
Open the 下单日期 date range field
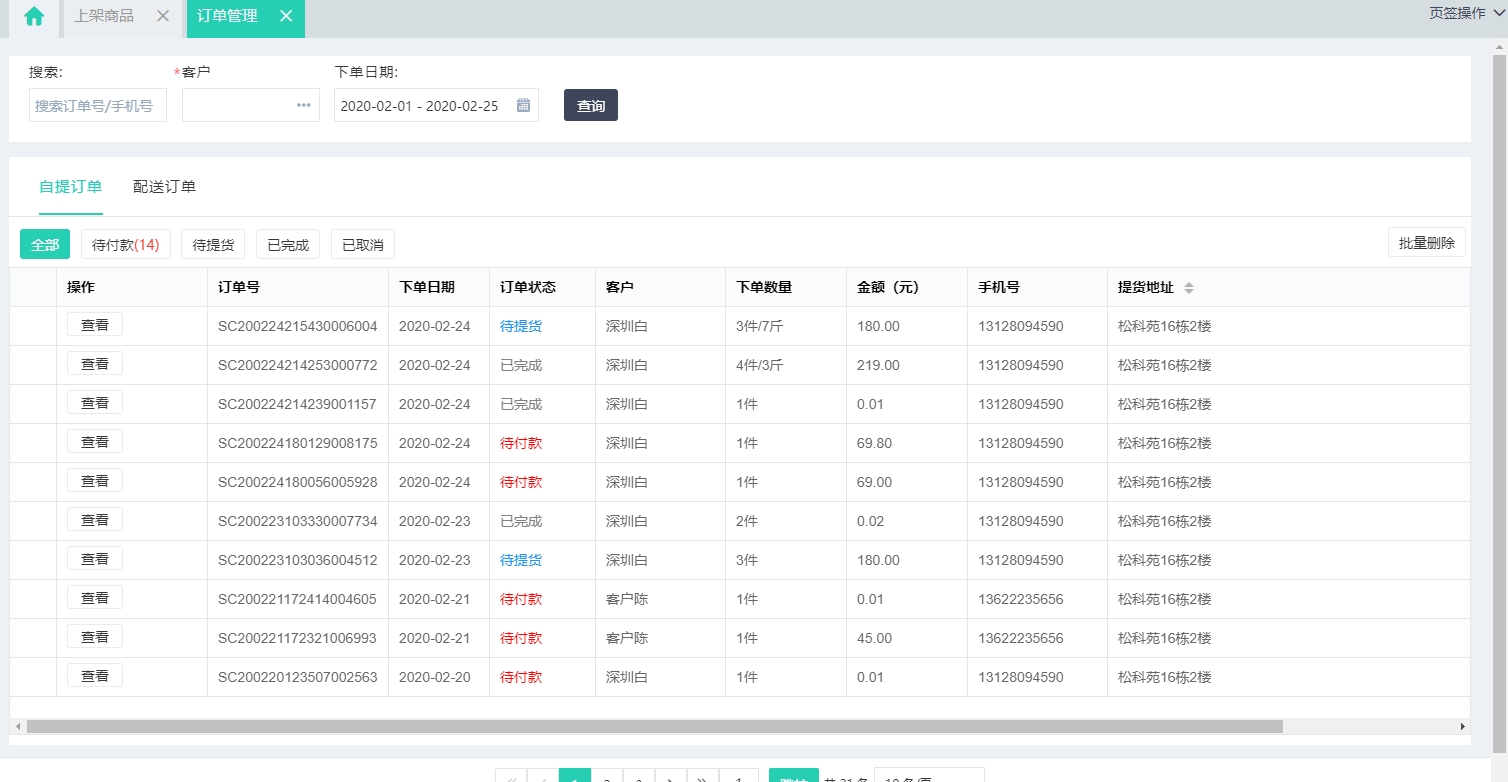pyautogui.click(x=436, y=105)
